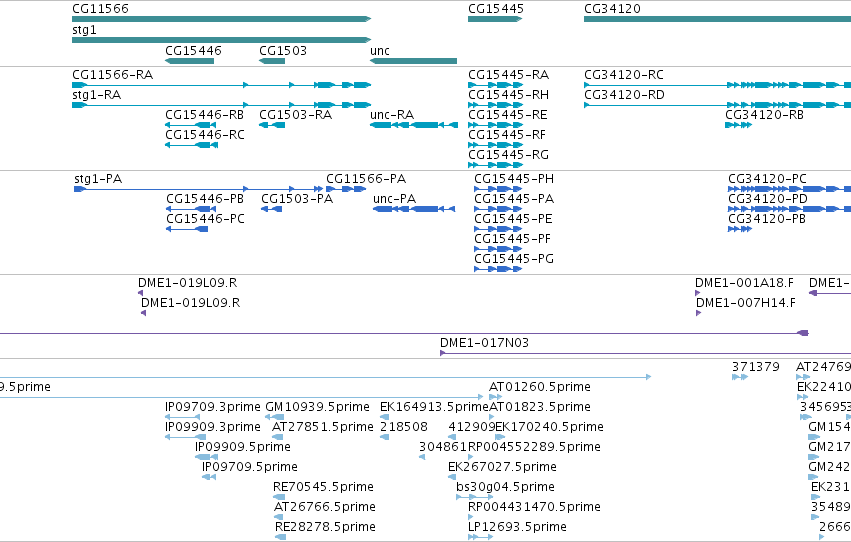Select transcript CG15445-RF
The height and width of the screenshot is (542, 851).
pos(495,145)
